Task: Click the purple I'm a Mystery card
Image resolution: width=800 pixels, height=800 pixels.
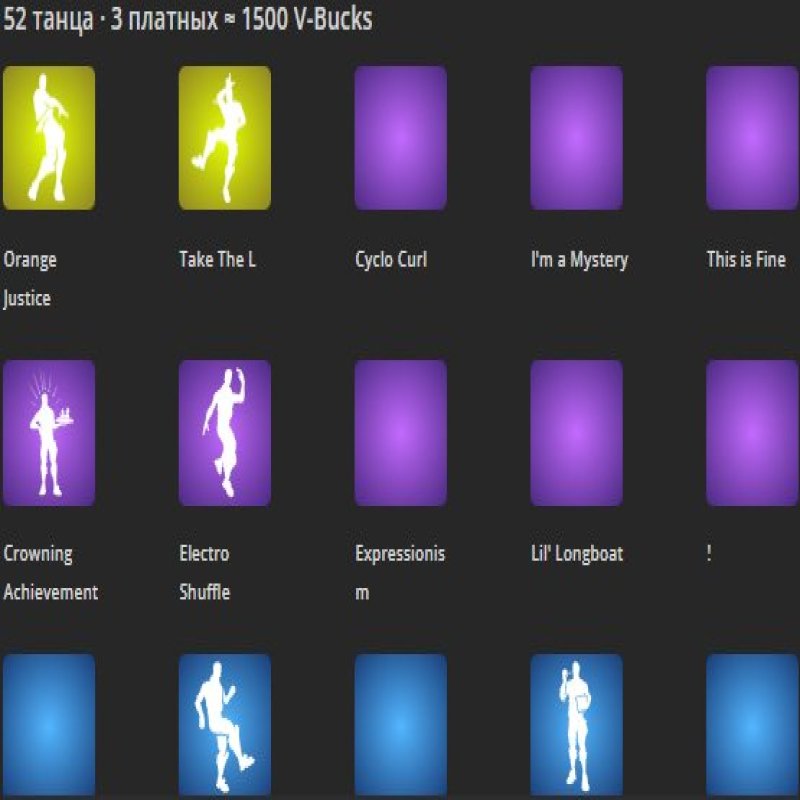Action: (576, 138)
